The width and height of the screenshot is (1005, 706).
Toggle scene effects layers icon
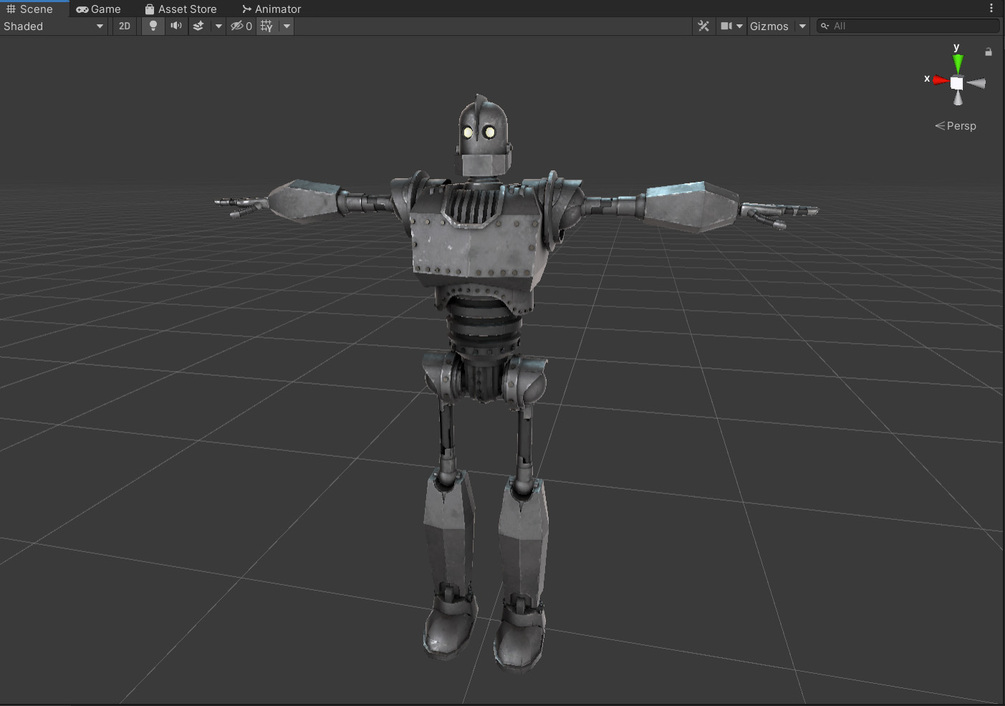pos(199,26)
